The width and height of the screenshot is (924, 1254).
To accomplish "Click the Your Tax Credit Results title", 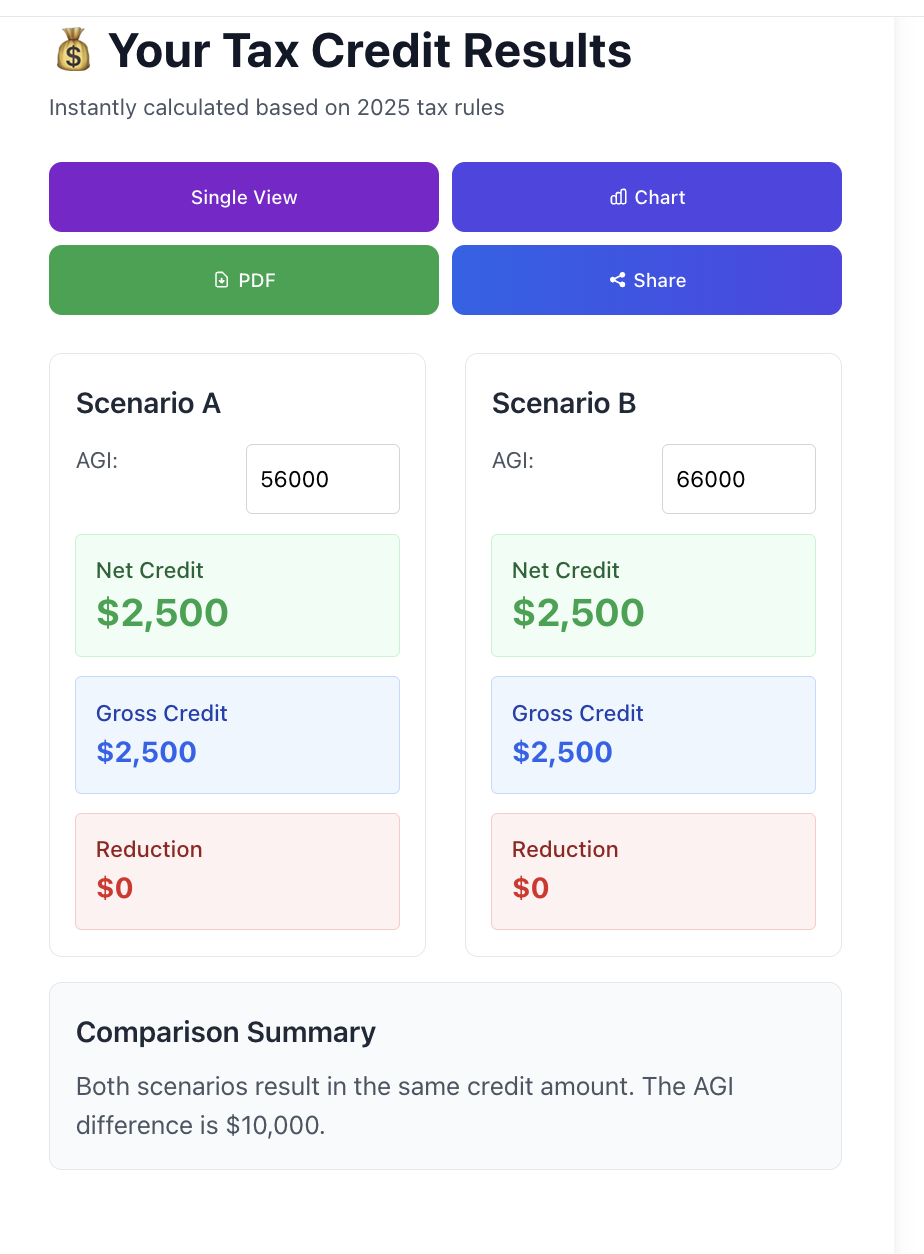I will click(370, 49).
